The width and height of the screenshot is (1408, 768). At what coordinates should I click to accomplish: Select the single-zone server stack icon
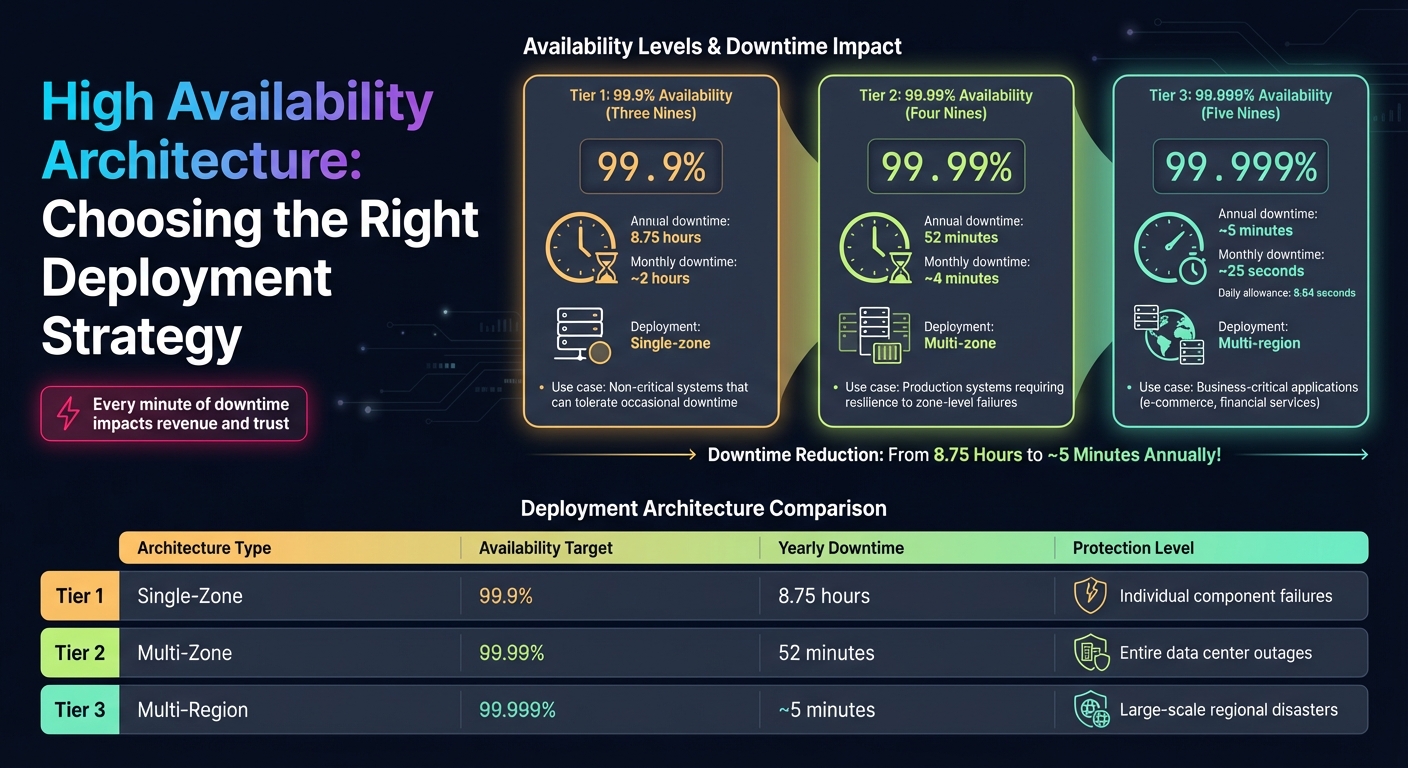pyautogui.click(x=580, y=334)
